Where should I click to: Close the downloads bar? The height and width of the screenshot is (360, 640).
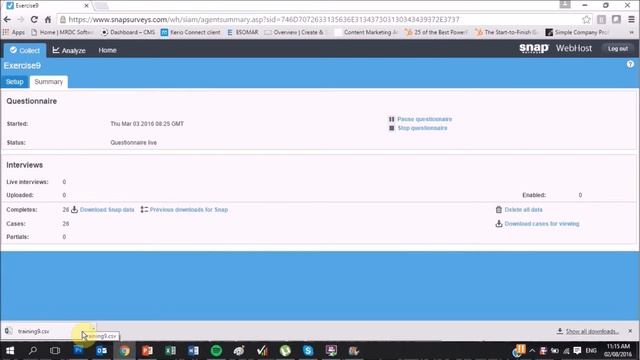(630, 331)
